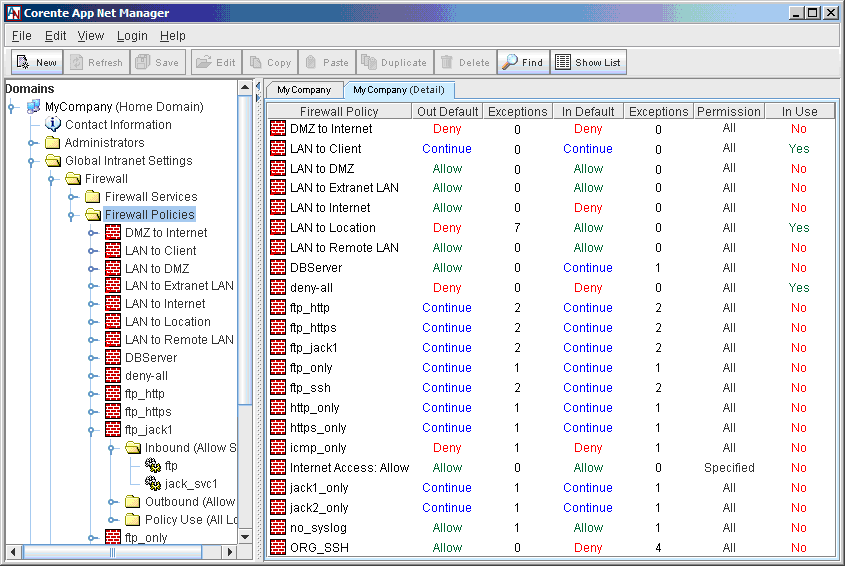The width and height of the screenshot is (845, 566).
Task: Click the Paste toolbar button
Action: [x=327, y=63]
